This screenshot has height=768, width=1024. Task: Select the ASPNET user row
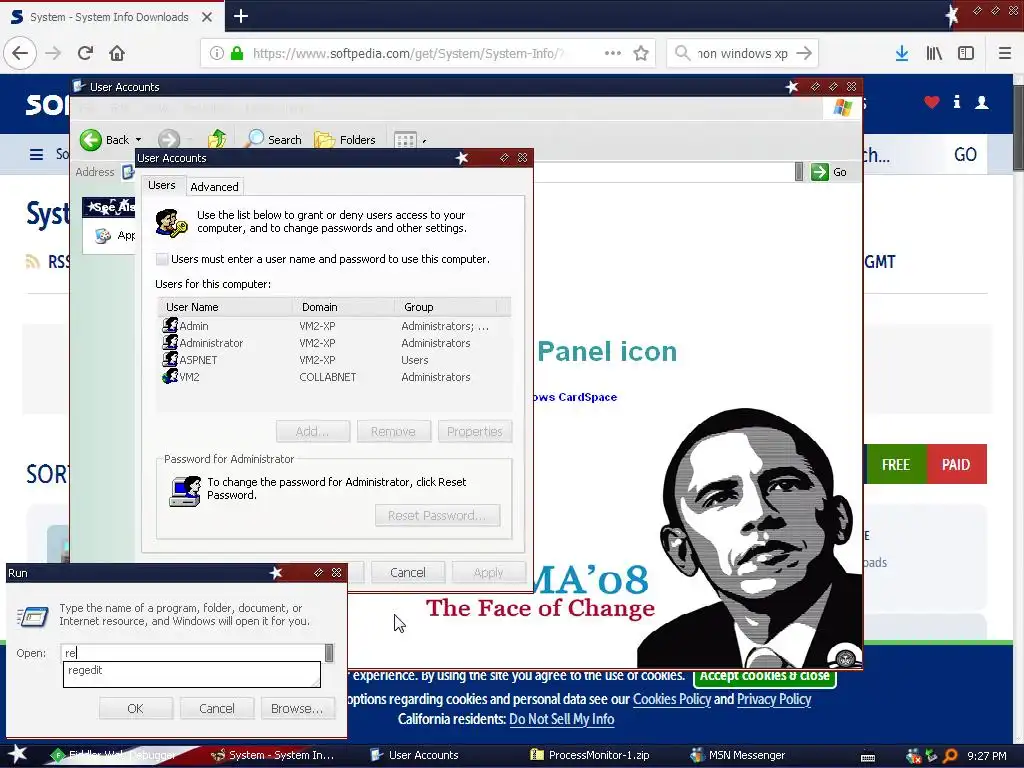coord(334,360)
